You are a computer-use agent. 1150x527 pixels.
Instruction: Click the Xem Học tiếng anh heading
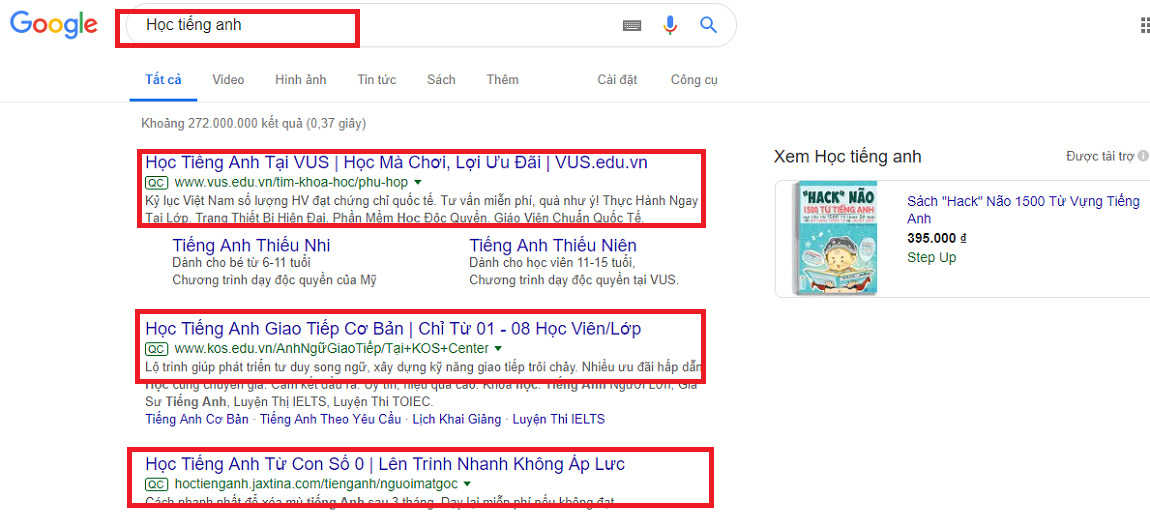[x=848, y=156]
